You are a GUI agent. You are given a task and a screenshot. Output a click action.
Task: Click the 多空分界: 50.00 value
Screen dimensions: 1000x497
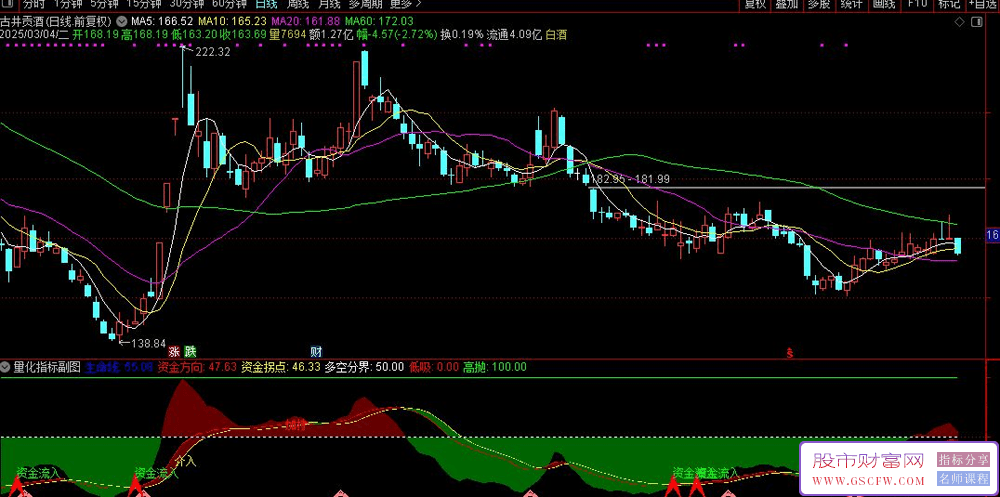coord(364,367)
